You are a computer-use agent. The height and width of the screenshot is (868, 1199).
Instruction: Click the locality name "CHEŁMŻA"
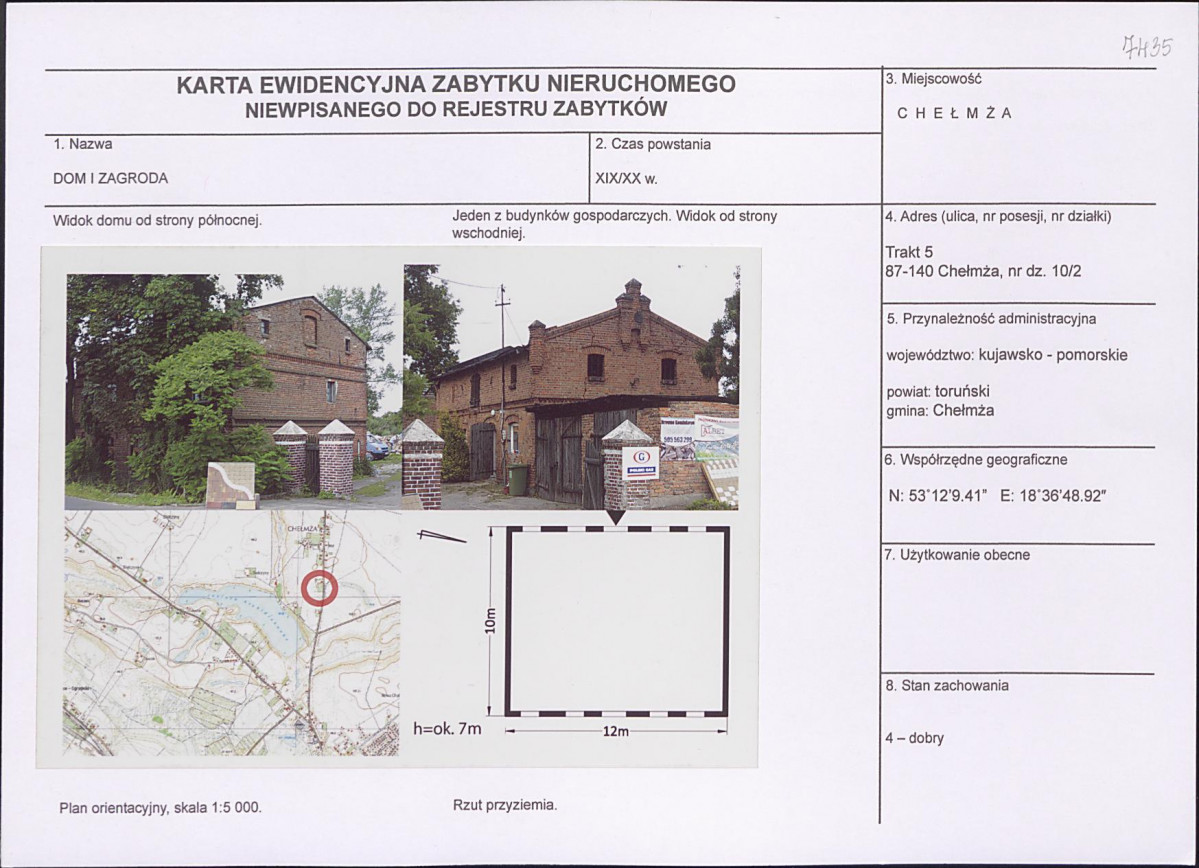pyautogui.click(x=954, y=113)
